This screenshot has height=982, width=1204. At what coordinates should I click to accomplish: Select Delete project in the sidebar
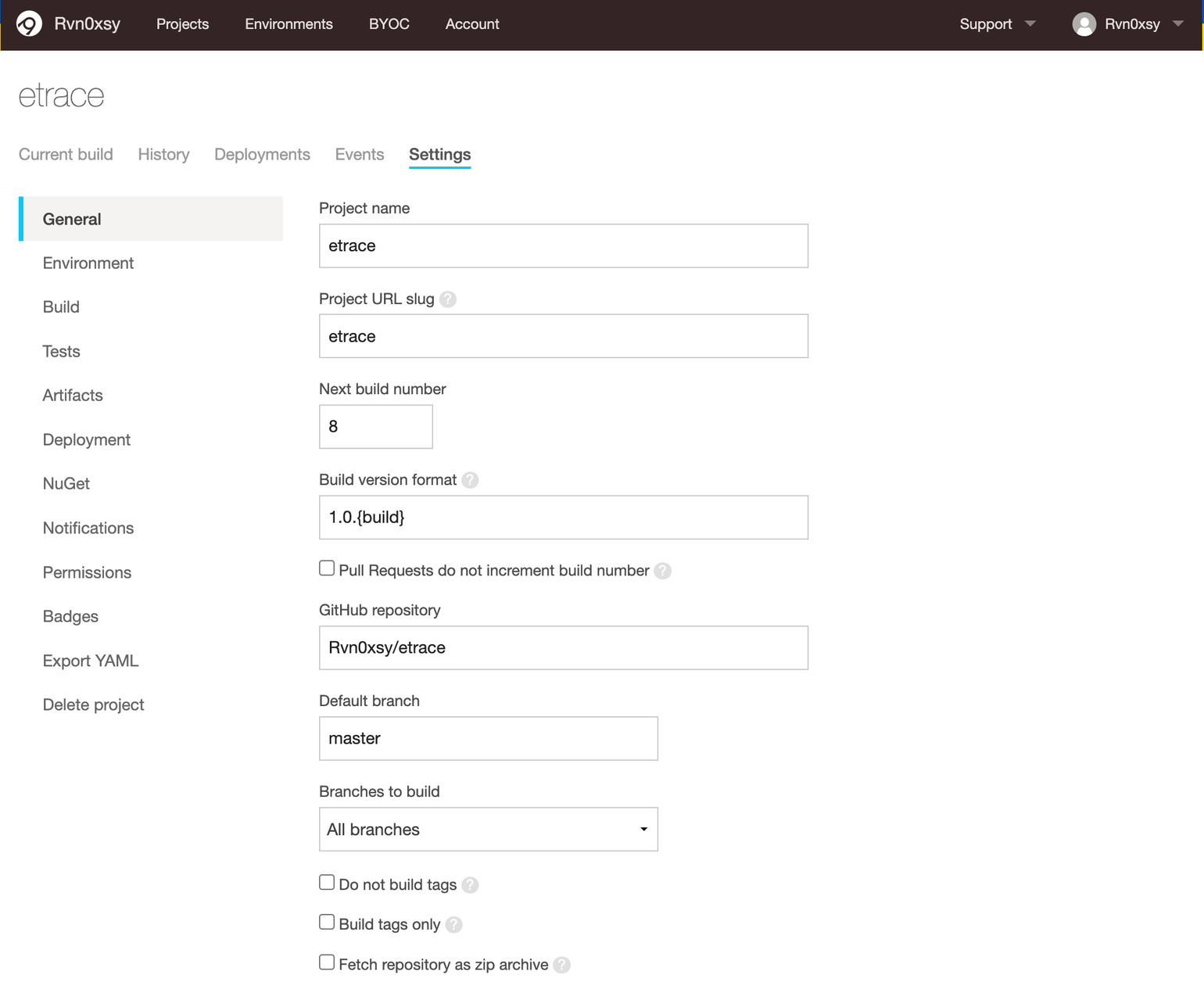tap(93, 705)
